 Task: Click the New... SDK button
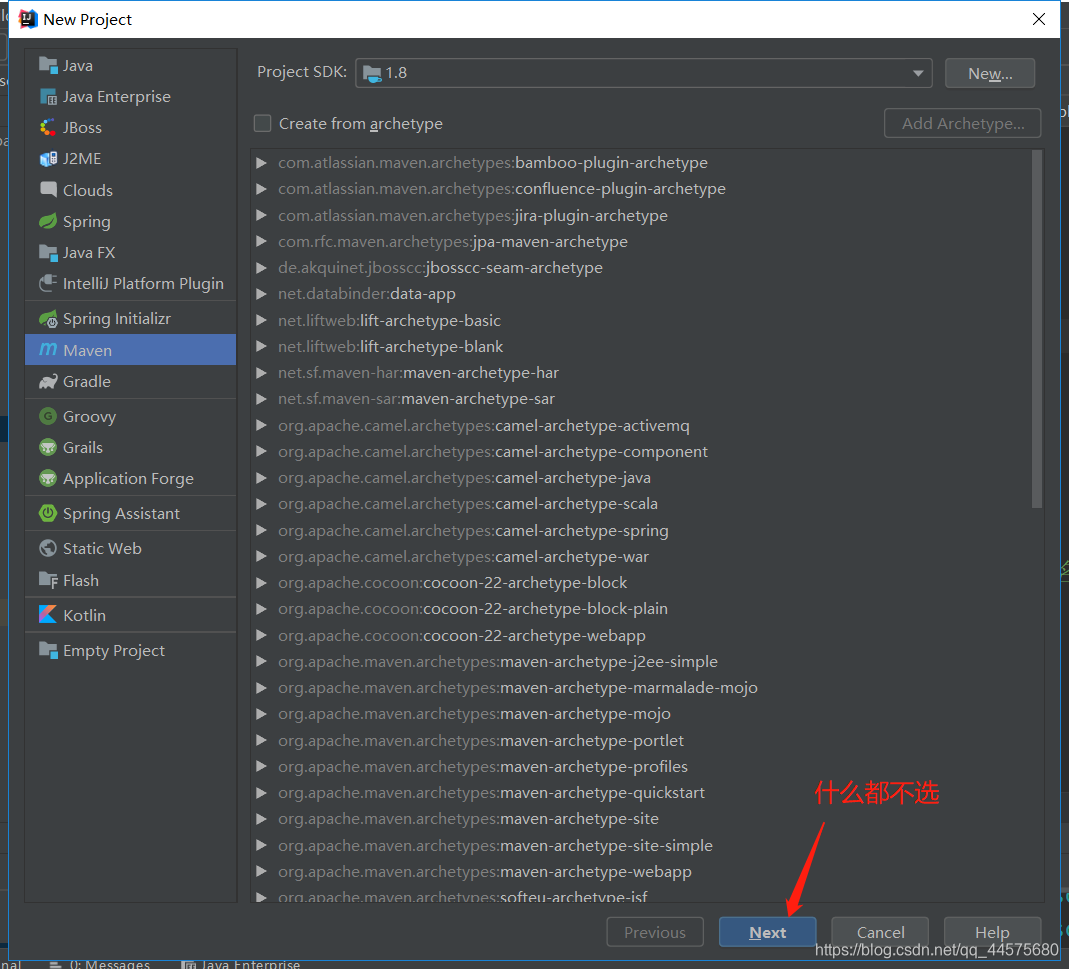pyautogui.click(x=990, y=73)
